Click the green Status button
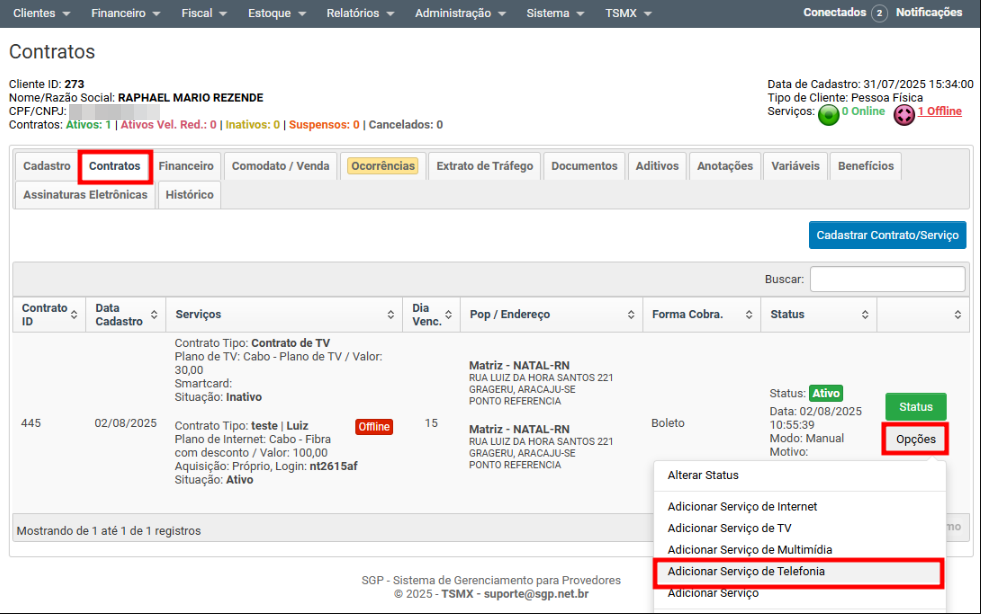The image size is (981, 614). [915, 407]
